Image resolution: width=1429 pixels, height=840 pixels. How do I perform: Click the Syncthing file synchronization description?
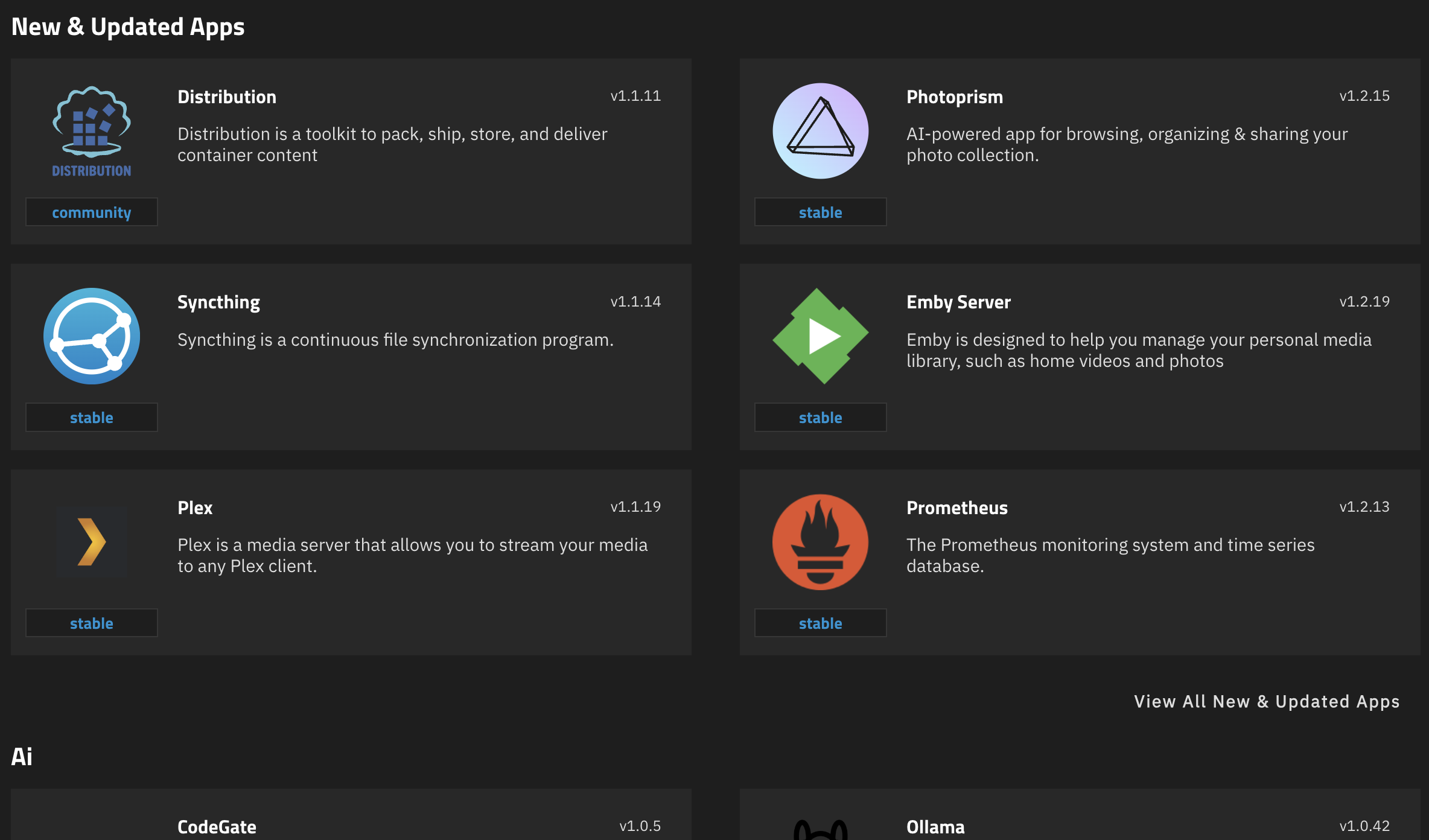coord(395,340)
